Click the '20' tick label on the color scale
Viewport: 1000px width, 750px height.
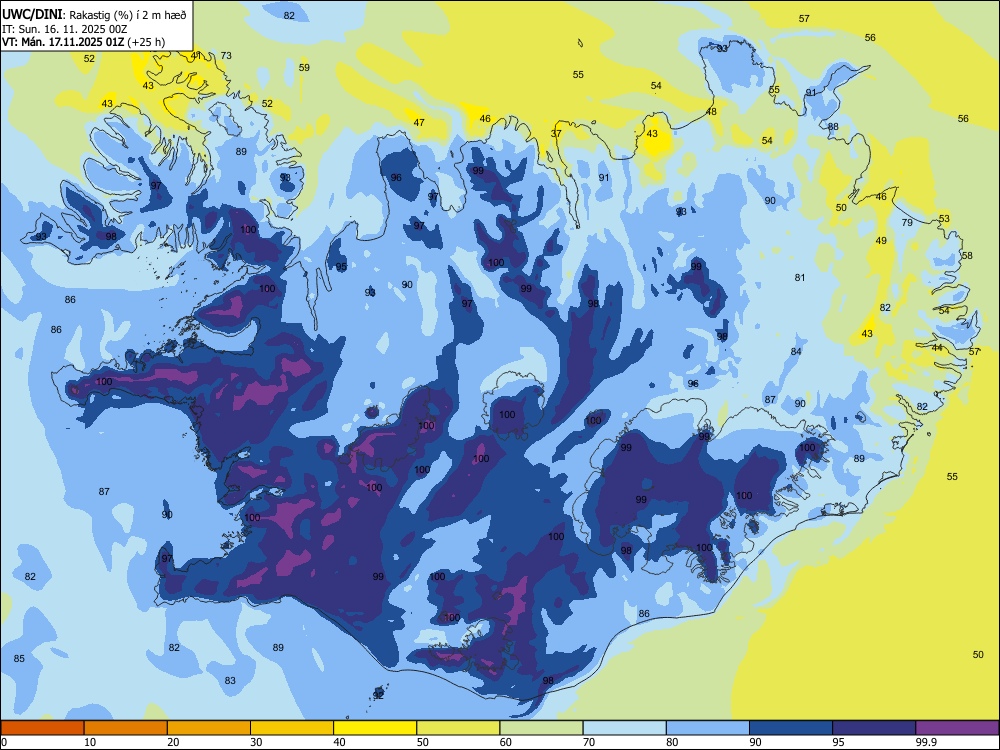click(173, 742)
